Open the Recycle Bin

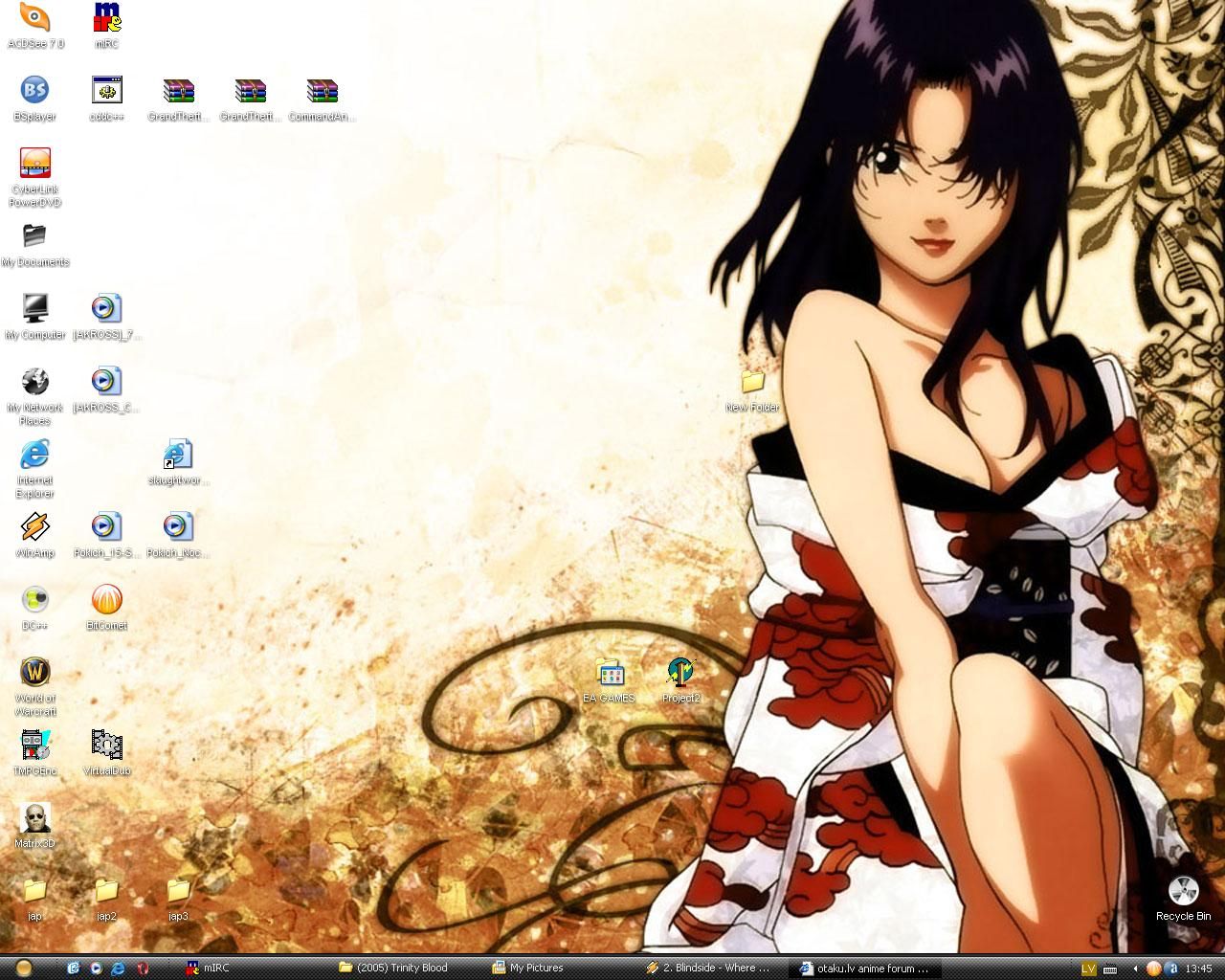pyautogui.click(x=1184, y=899)
